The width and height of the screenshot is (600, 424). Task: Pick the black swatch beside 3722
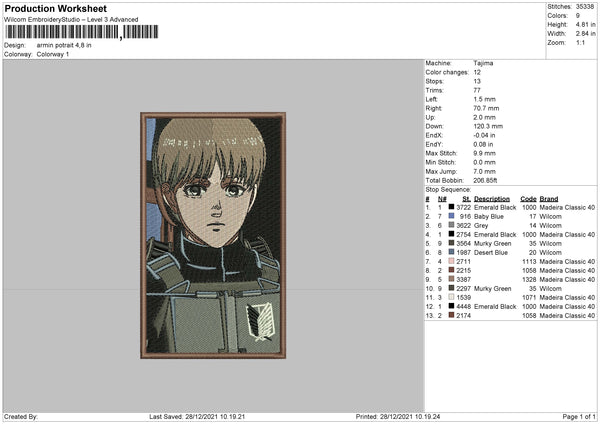click(x=451, y=207)
